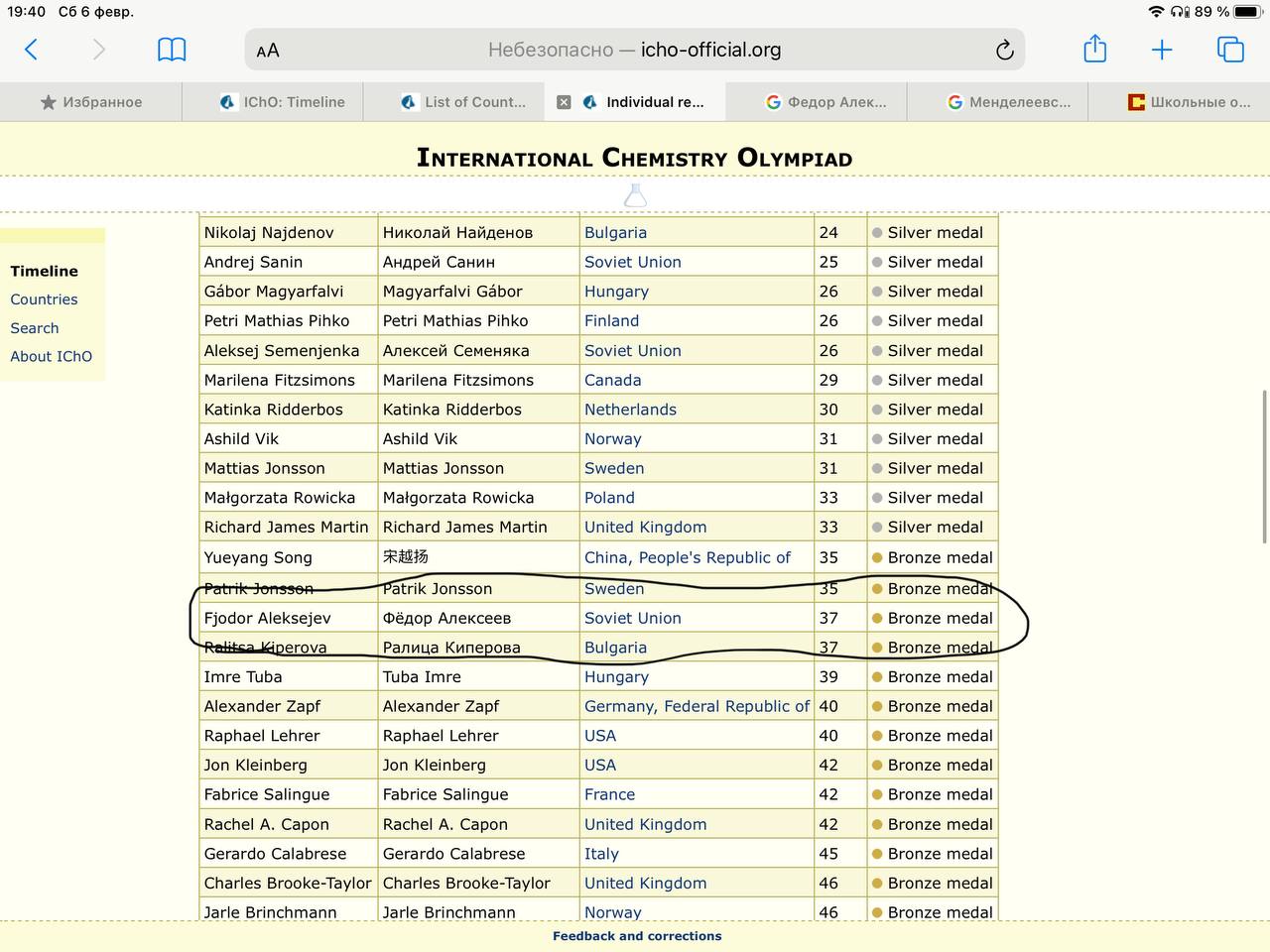Switch to the List of Countries tab
This screenshot has width=1270, height=952.
click(463, 102)
